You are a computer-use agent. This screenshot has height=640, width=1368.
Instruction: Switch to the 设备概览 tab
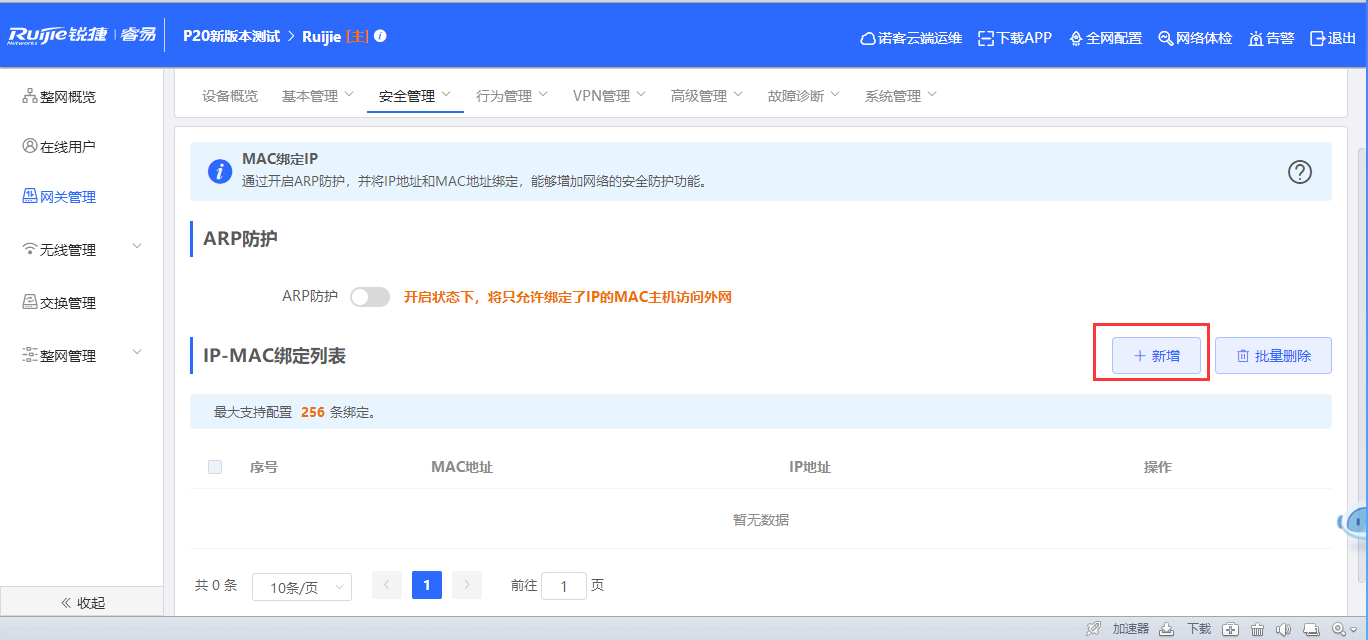230,96
